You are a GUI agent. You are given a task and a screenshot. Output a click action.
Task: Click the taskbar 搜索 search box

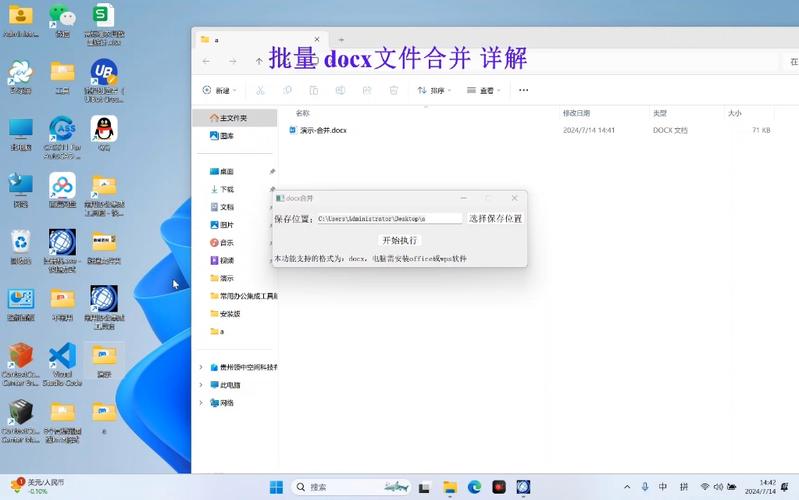(x=352, y=487)
